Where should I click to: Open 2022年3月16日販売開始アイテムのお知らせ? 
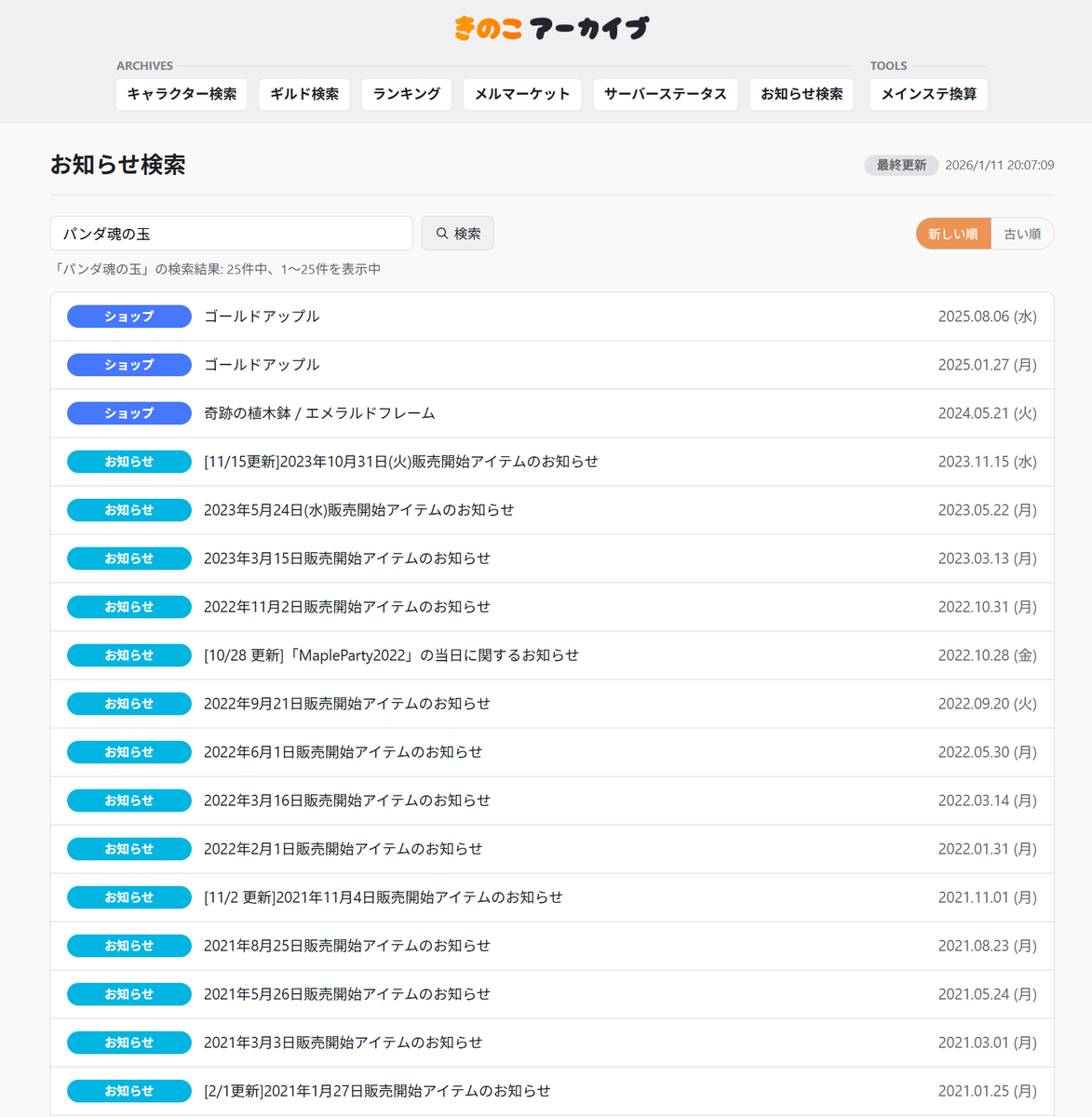(x=552, y=801)
